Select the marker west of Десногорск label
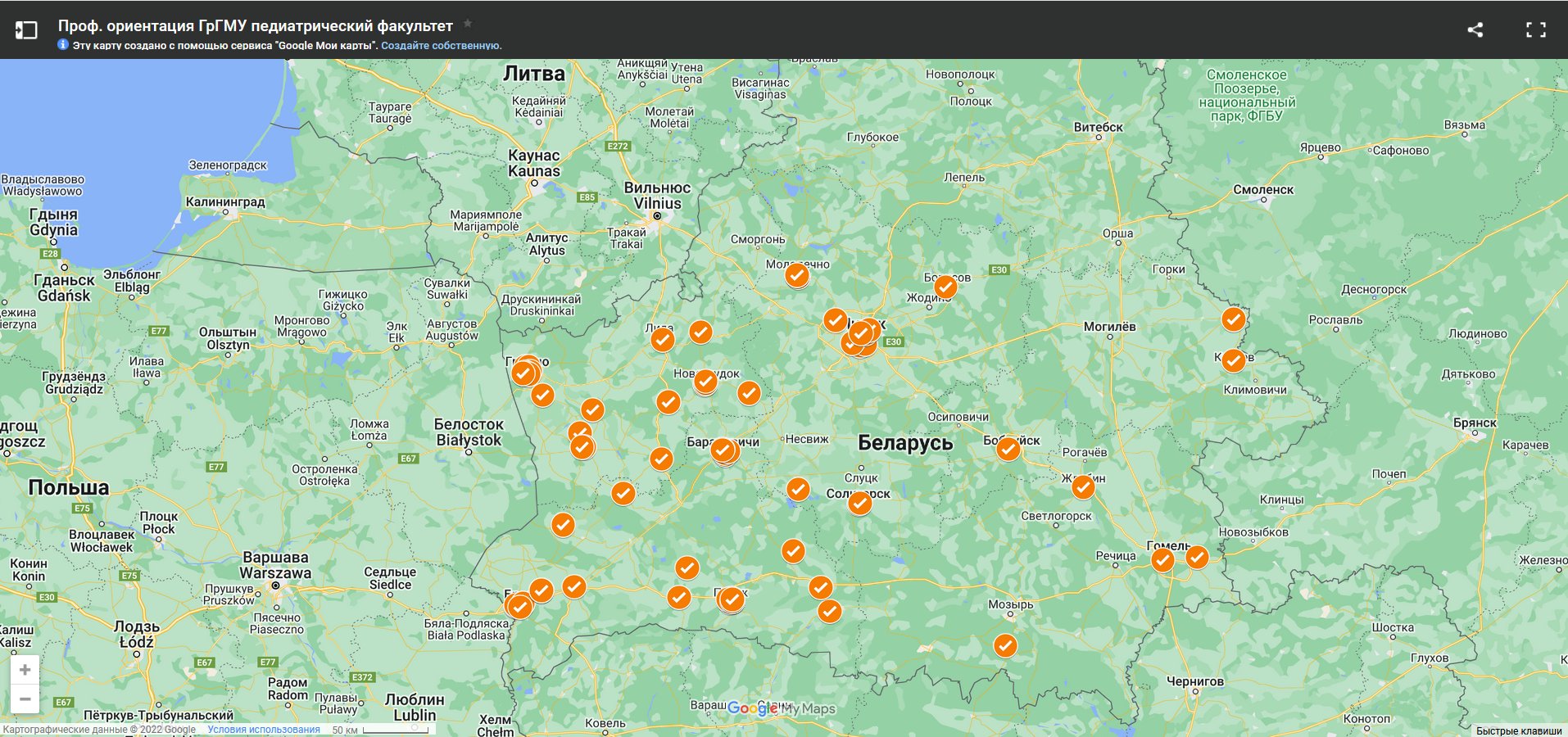Screen dimensions: 1568x737 (1233, 319)
